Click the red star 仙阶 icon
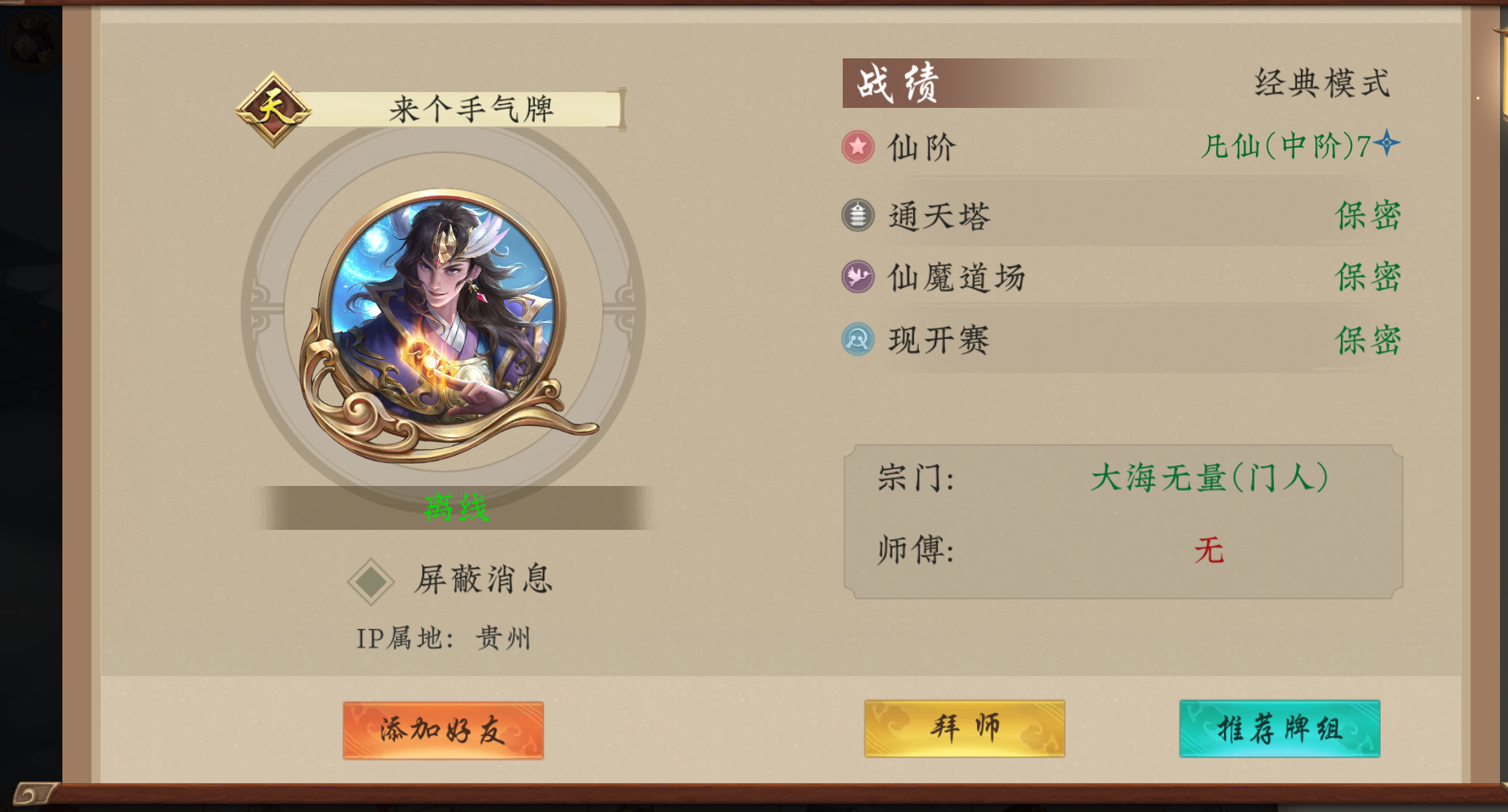This screenshot has width=1508, height=812. [x=858, y=147]
